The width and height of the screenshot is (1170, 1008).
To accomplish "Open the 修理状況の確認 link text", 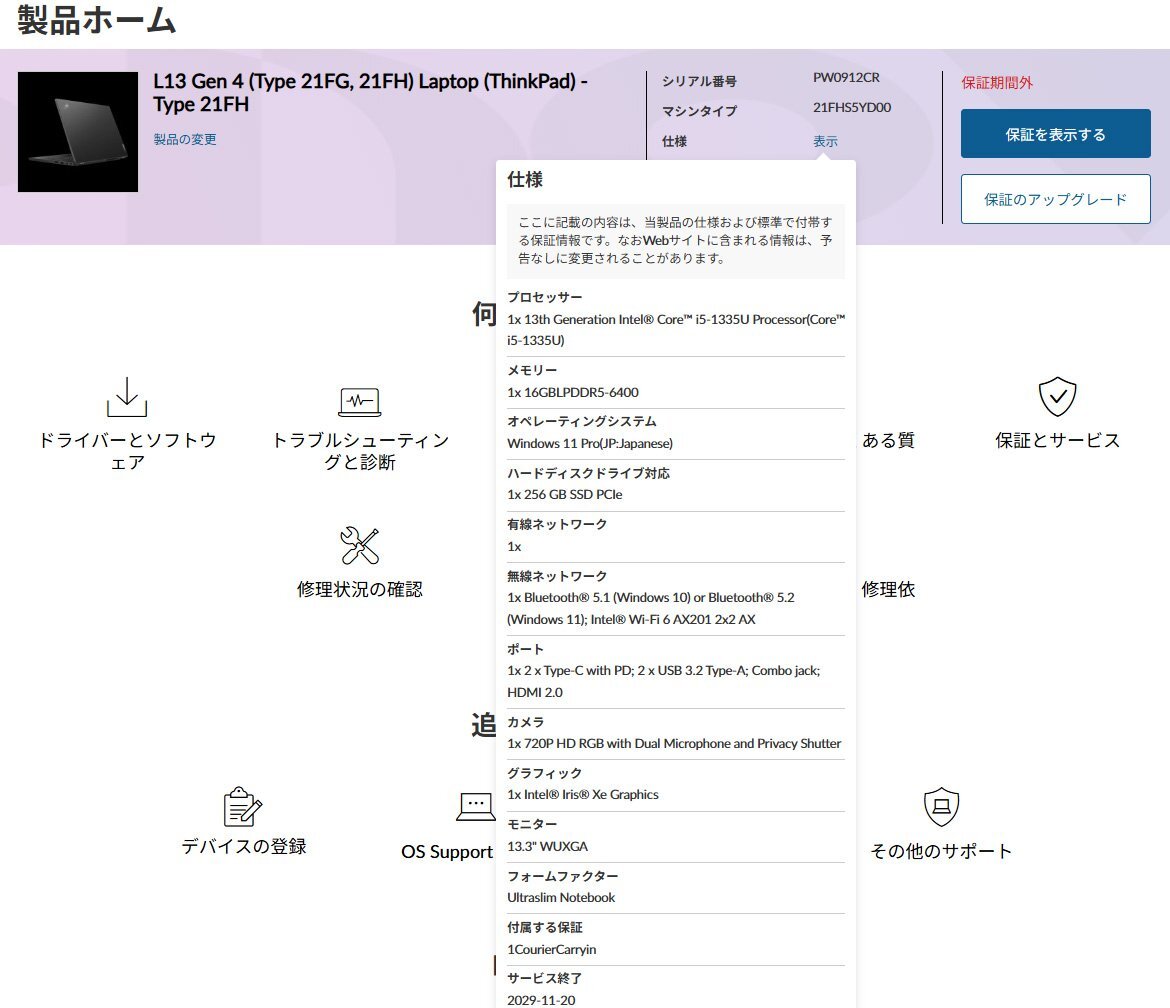I will (360, 589).
